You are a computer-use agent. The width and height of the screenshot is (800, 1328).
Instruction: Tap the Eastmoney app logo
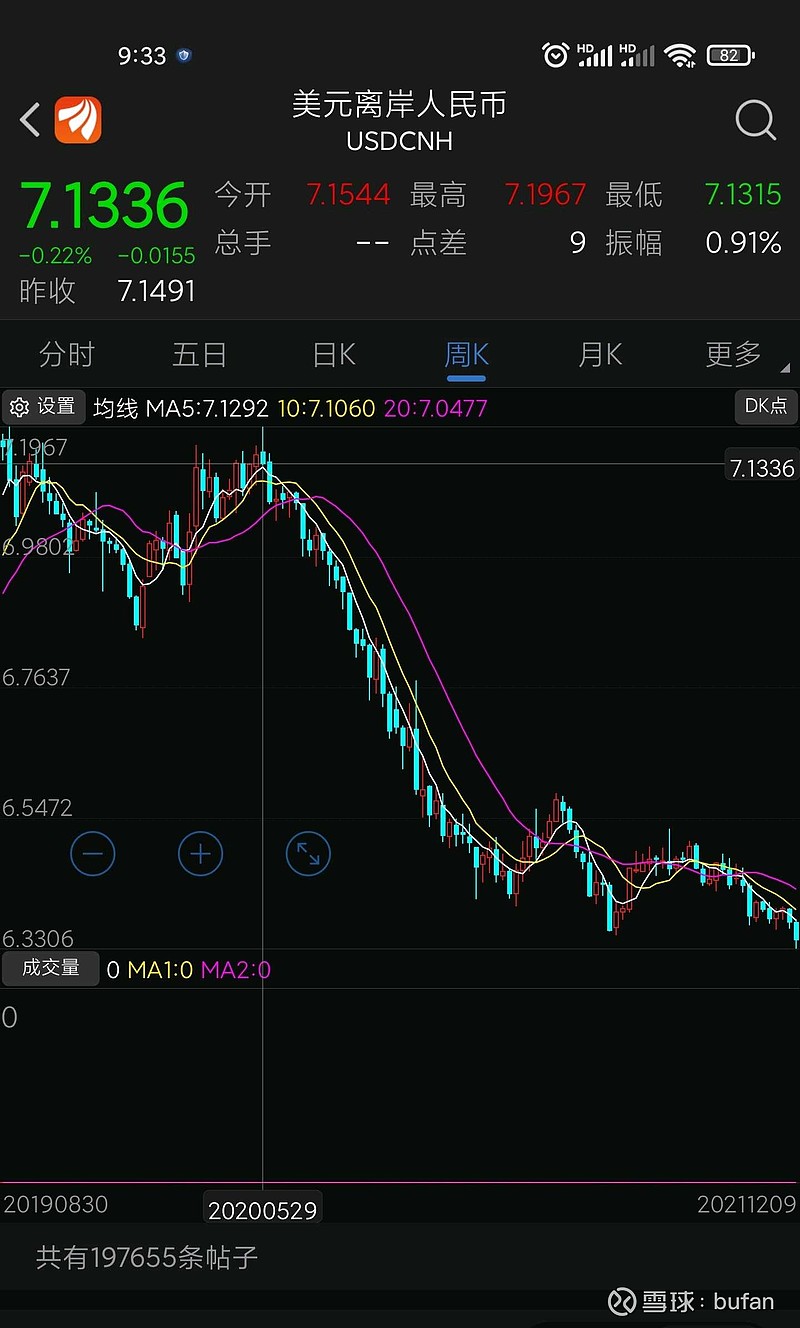click(x=77, y=119)
